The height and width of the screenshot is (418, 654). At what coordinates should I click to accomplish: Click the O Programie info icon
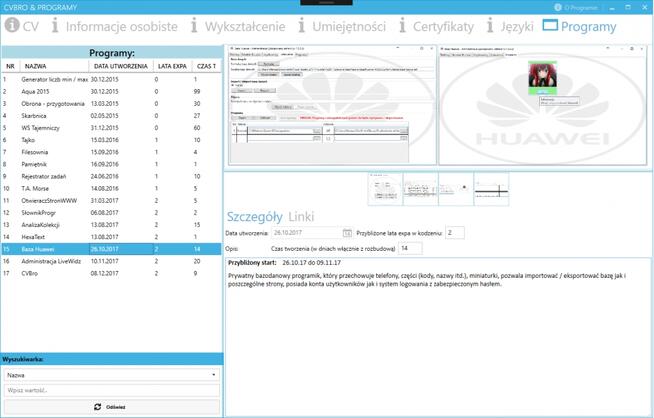tap(558, 8)
